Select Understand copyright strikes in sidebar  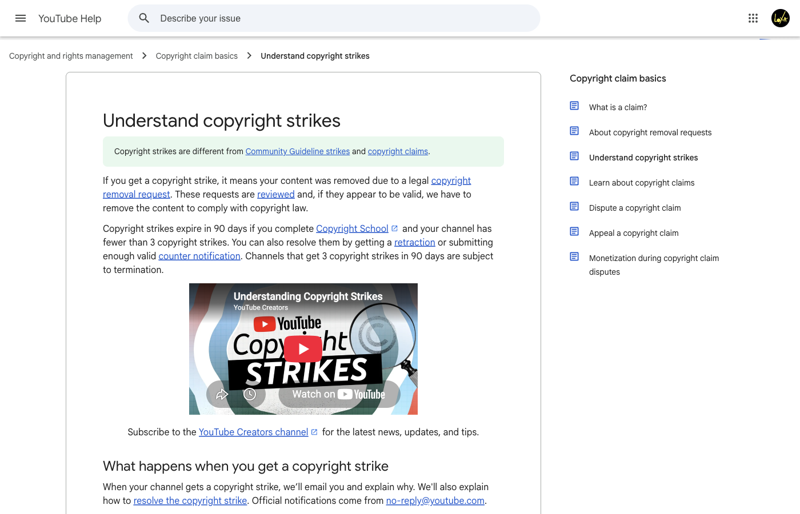(643, 157)
